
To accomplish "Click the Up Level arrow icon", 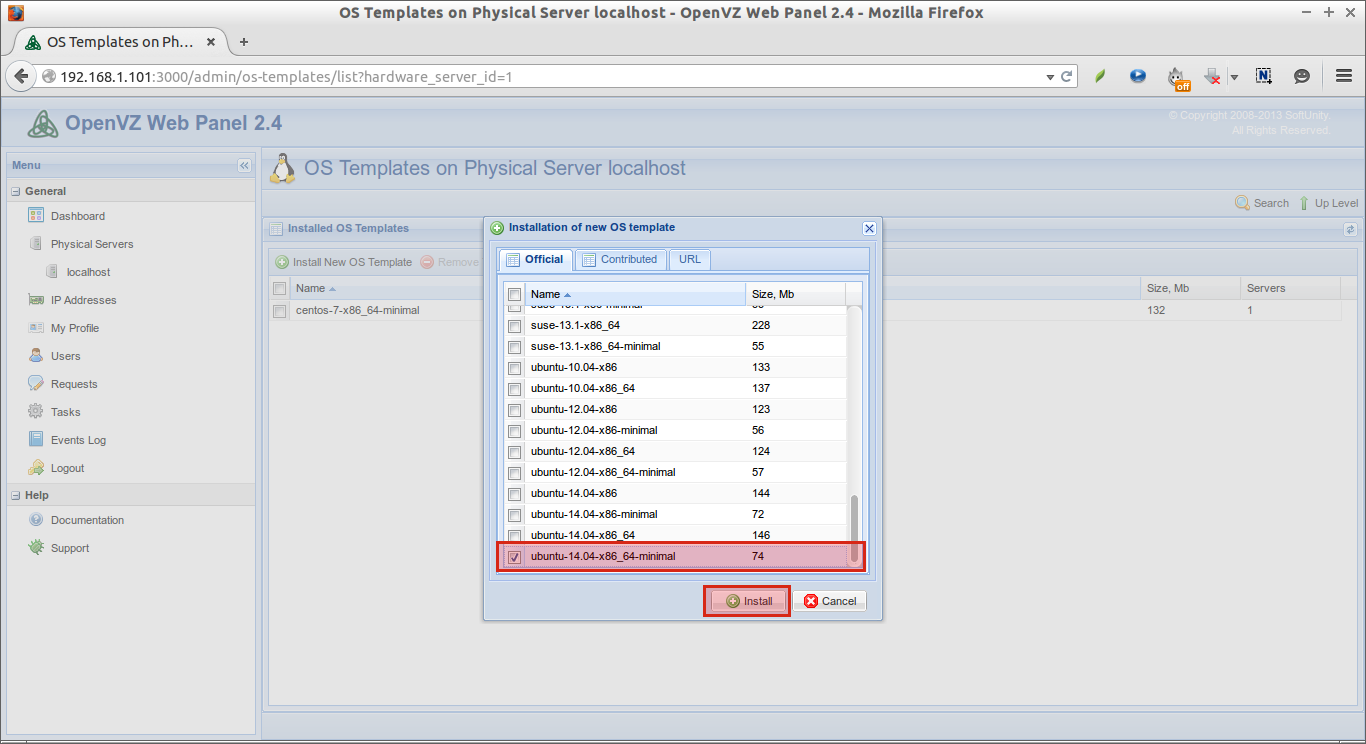I will 1304,203.
